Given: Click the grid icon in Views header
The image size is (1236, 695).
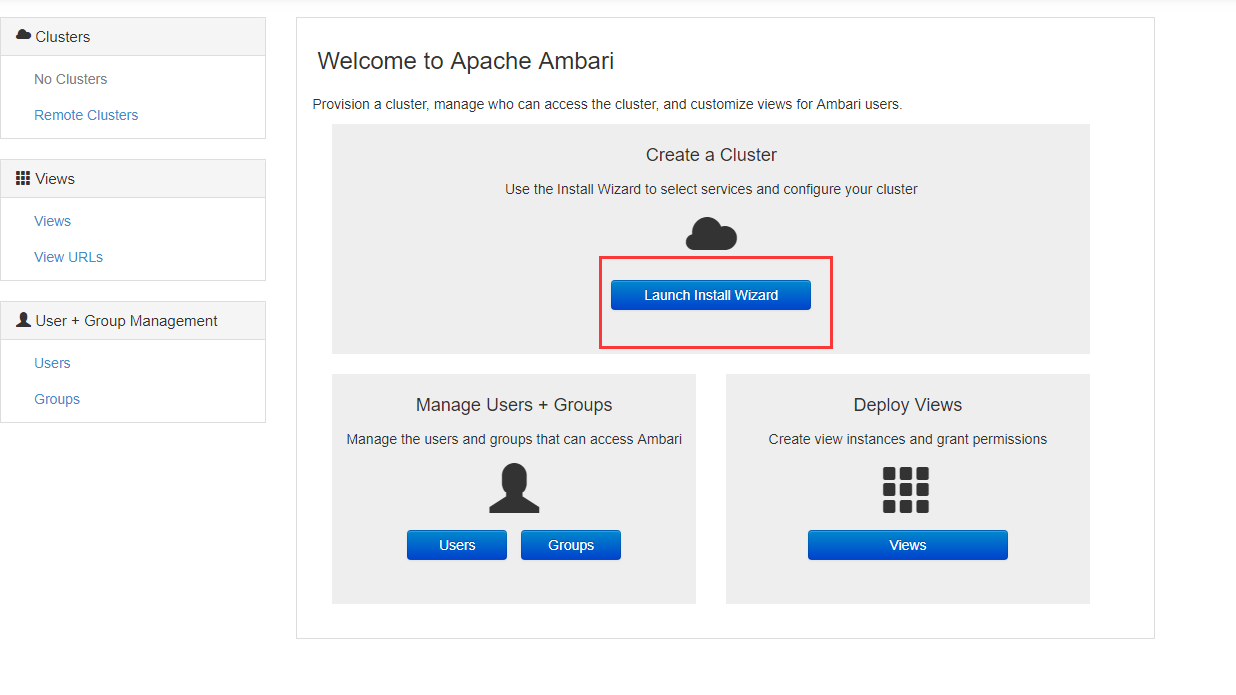Looking at the screenshot, I should click(23, 178).
